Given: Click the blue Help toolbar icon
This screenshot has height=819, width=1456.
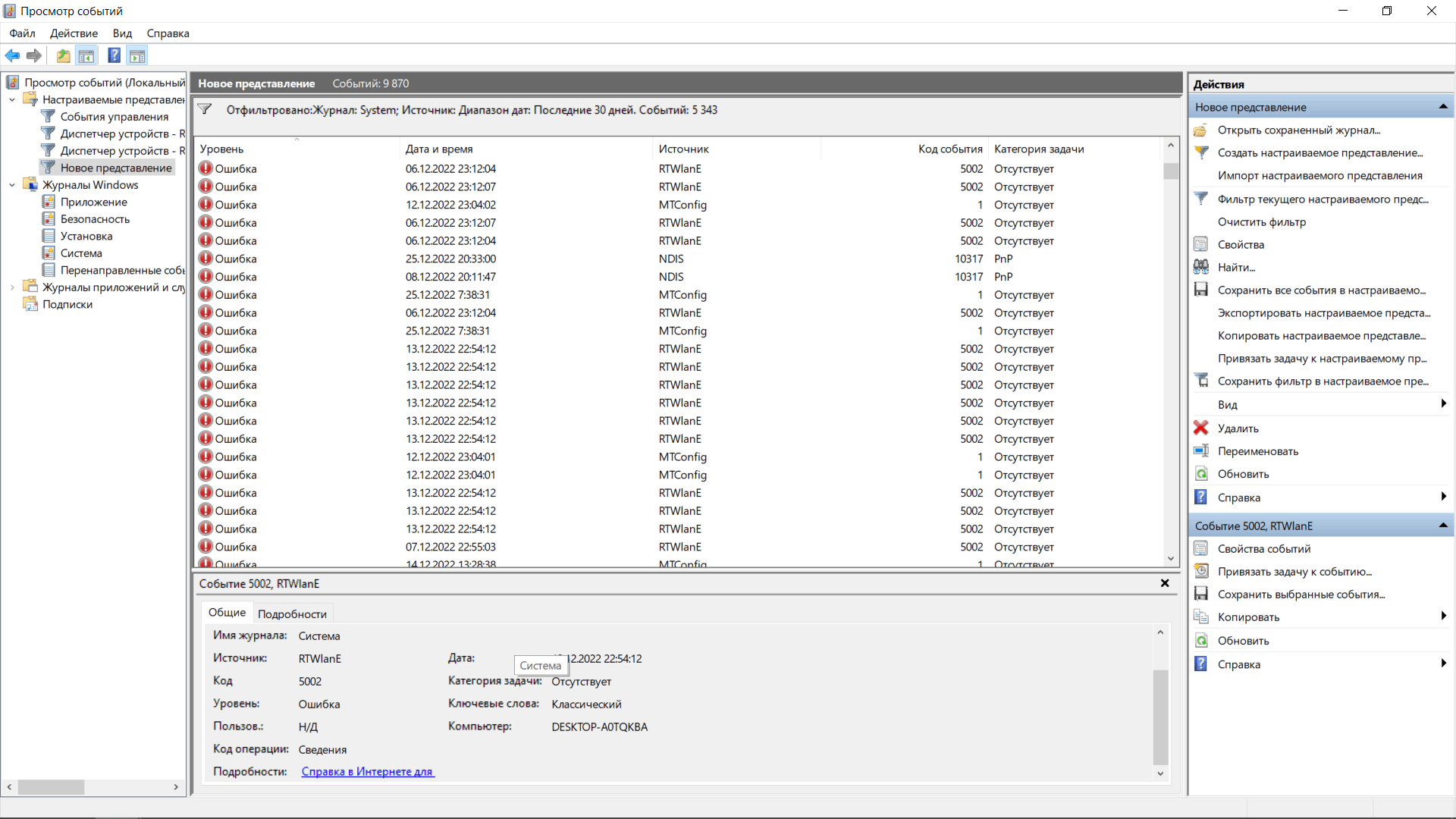Looking at the screenshot, I should click(114, 55).
